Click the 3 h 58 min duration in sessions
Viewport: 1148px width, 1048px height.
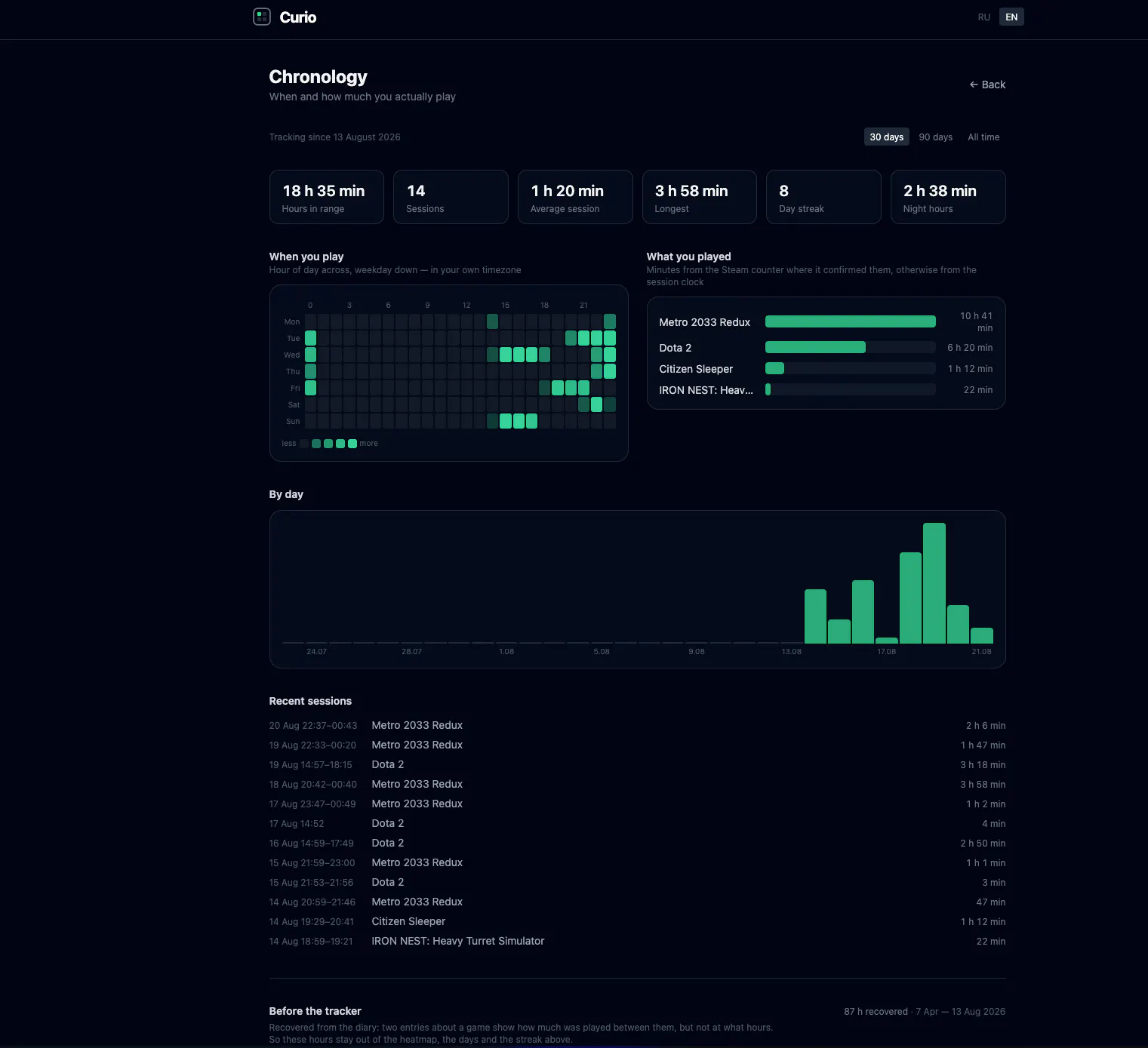tap(983, 785)
